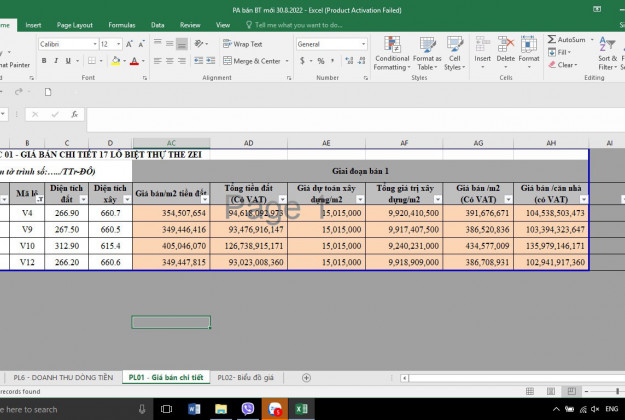Top-align the cell content
The image size is (625, 420).
[x=158, y=43]
